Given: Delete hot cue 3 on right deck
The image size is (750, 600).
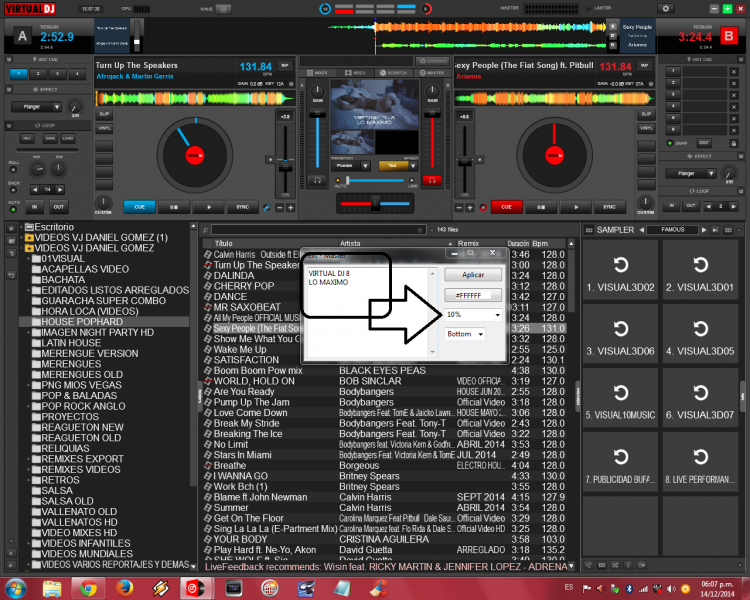Looking at the screenshot, I should [x=734, y=95].
